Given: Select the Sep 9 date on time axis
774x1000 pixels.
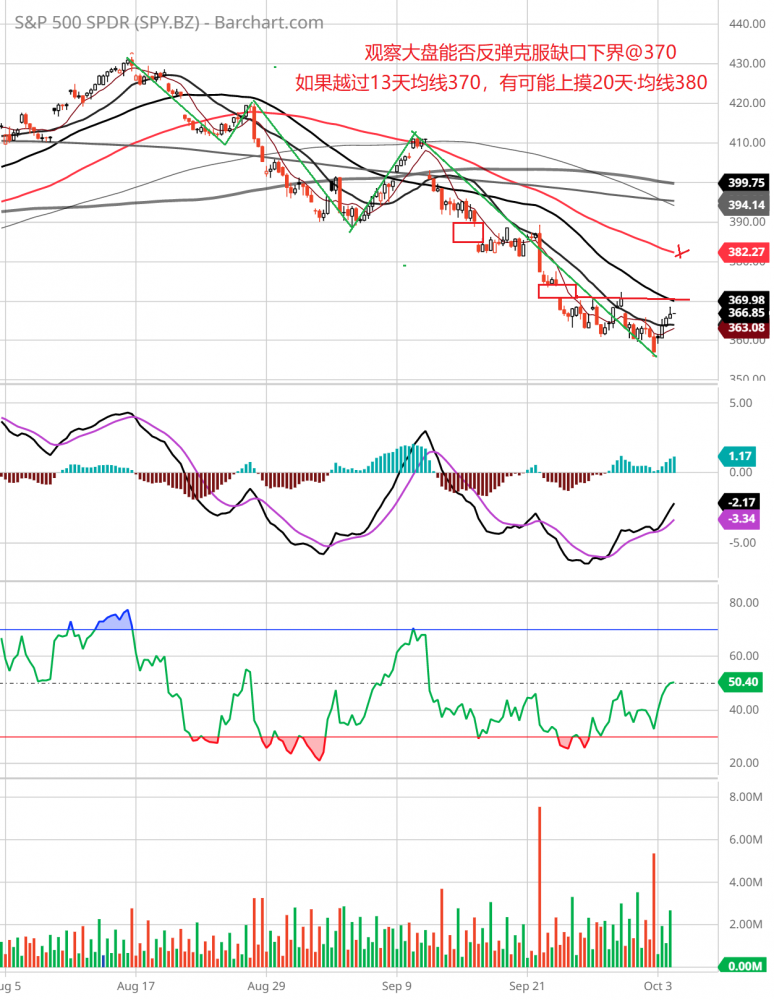Looking at the screenshot, I should (397, 985).
